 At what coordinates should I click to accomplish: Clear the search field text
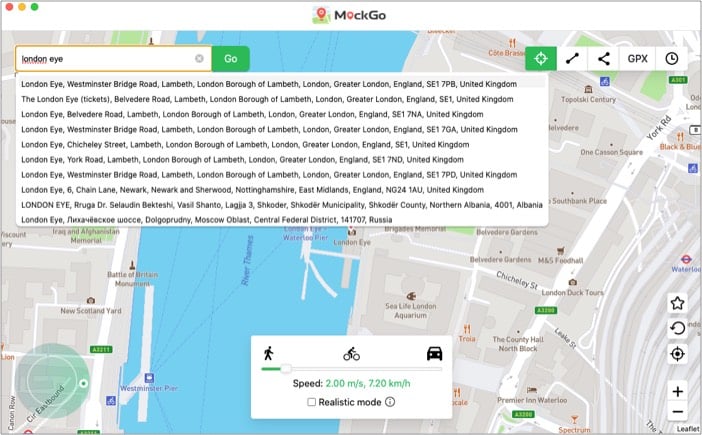coord(199,59)
